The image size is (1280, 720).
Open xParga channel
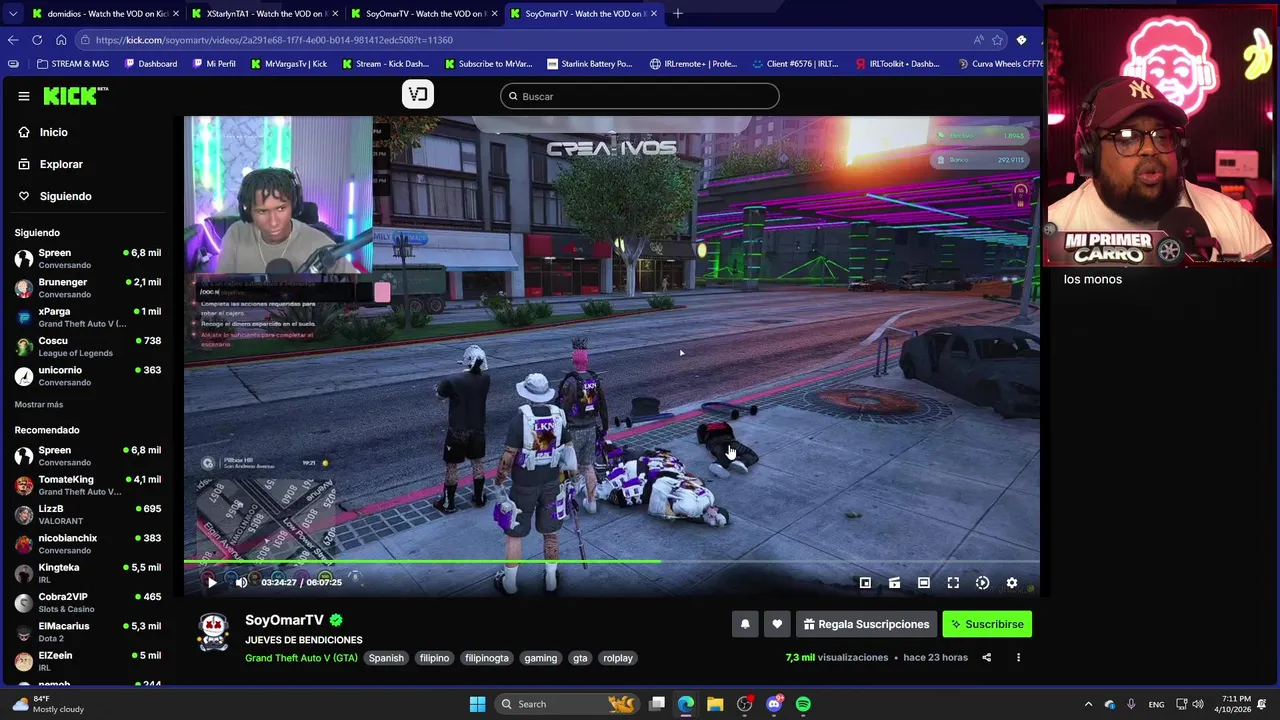88,317
